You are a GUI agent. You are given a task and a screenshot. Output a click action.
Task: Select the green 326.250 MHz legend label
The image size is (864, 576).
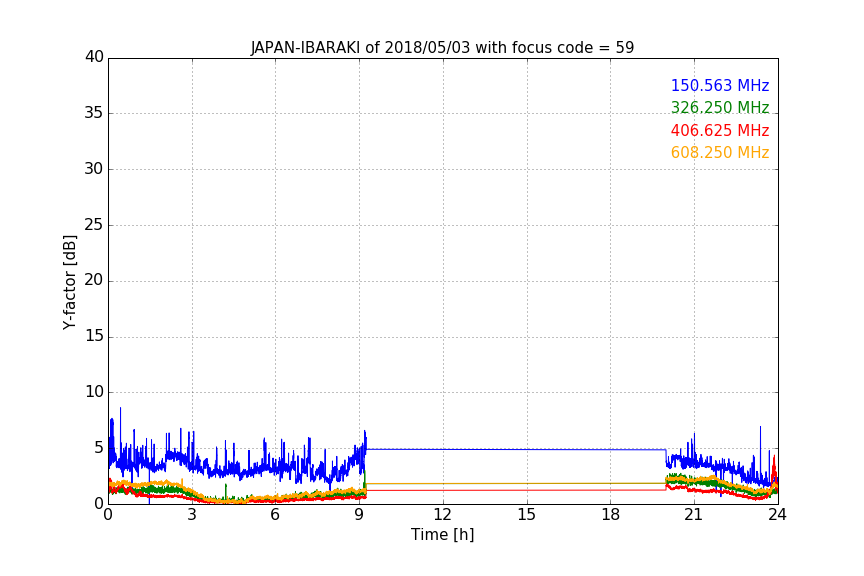pyautogui.click(x=720, y=107)
